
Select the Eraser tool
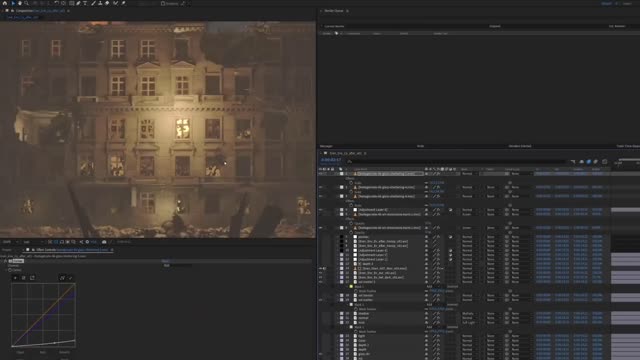[107, 3]
